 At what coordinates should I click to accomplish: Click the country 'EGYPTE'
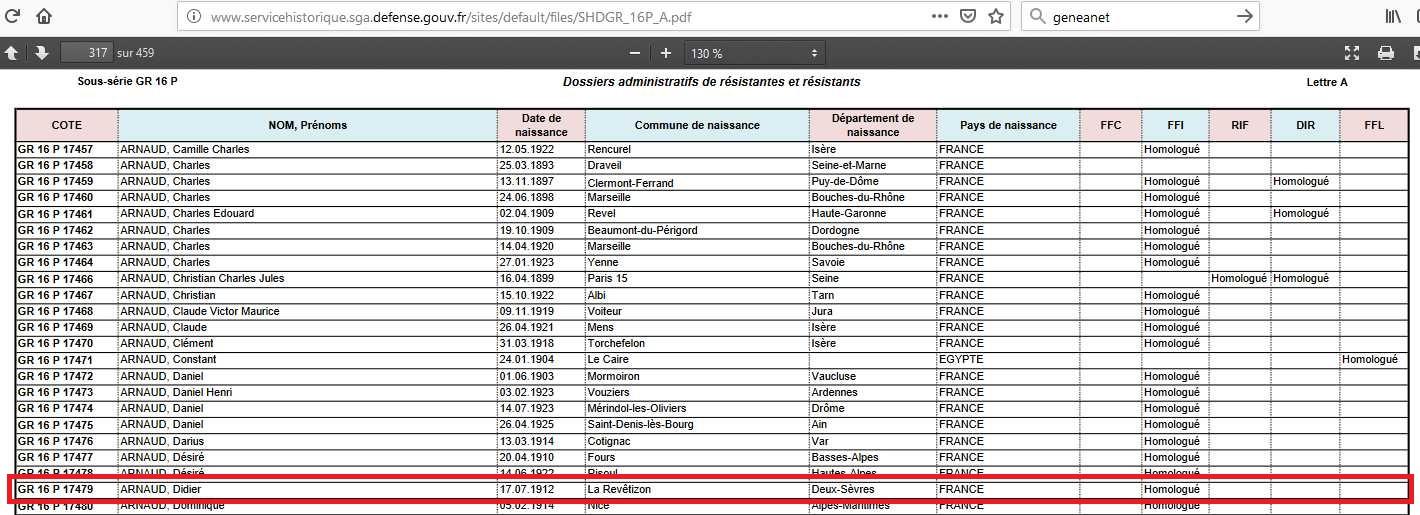(x=961, y=359)
